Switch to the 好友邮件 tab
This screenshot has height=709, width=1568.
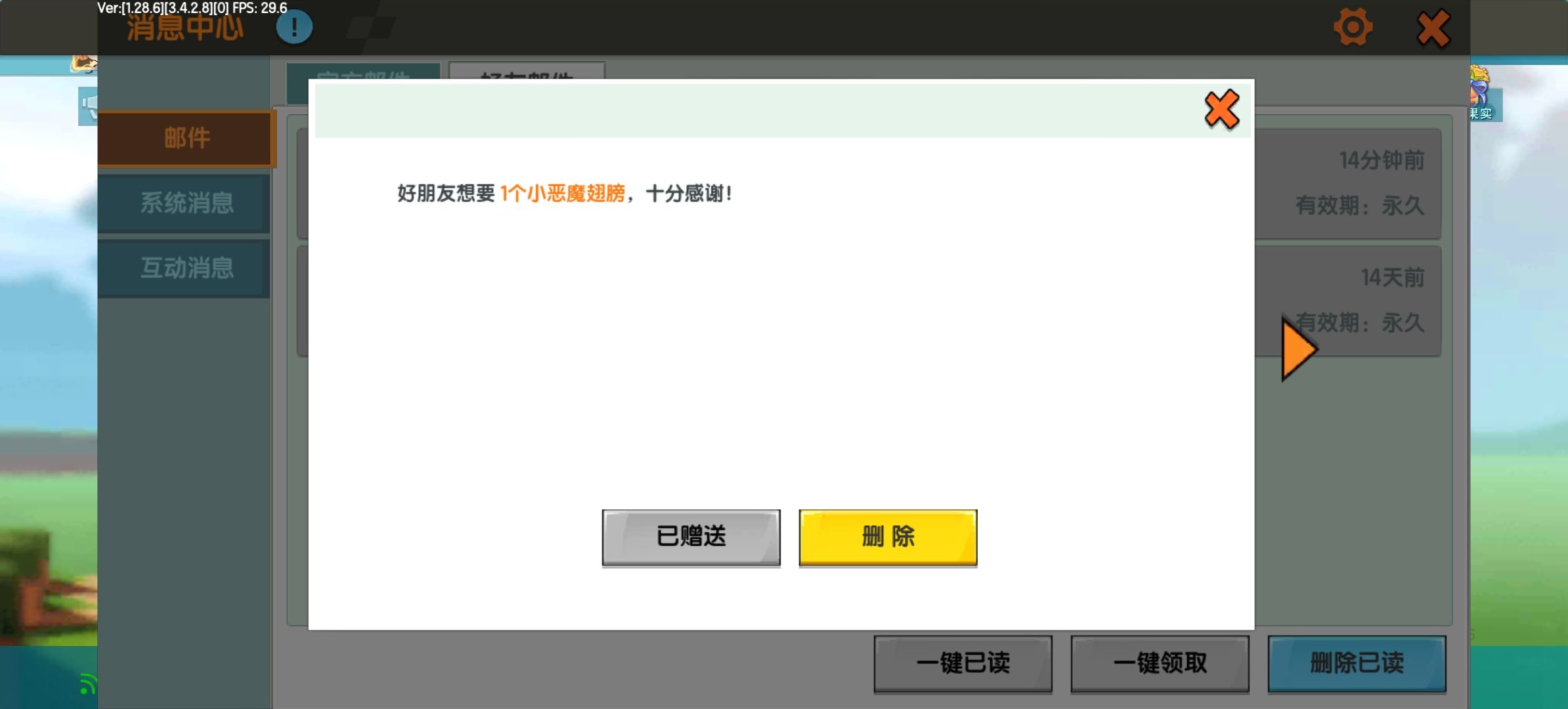pyautogui.click(x=527, y=72)
